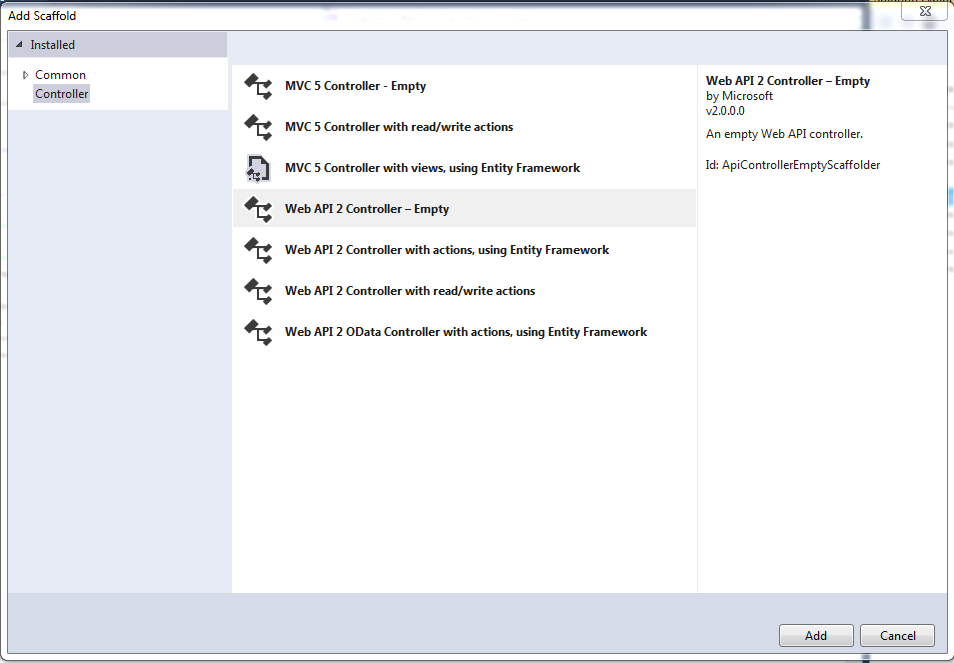Choose Web API 2 Controller with read/write actions
This screenshot has width=954, height=663.
(464, 291)
